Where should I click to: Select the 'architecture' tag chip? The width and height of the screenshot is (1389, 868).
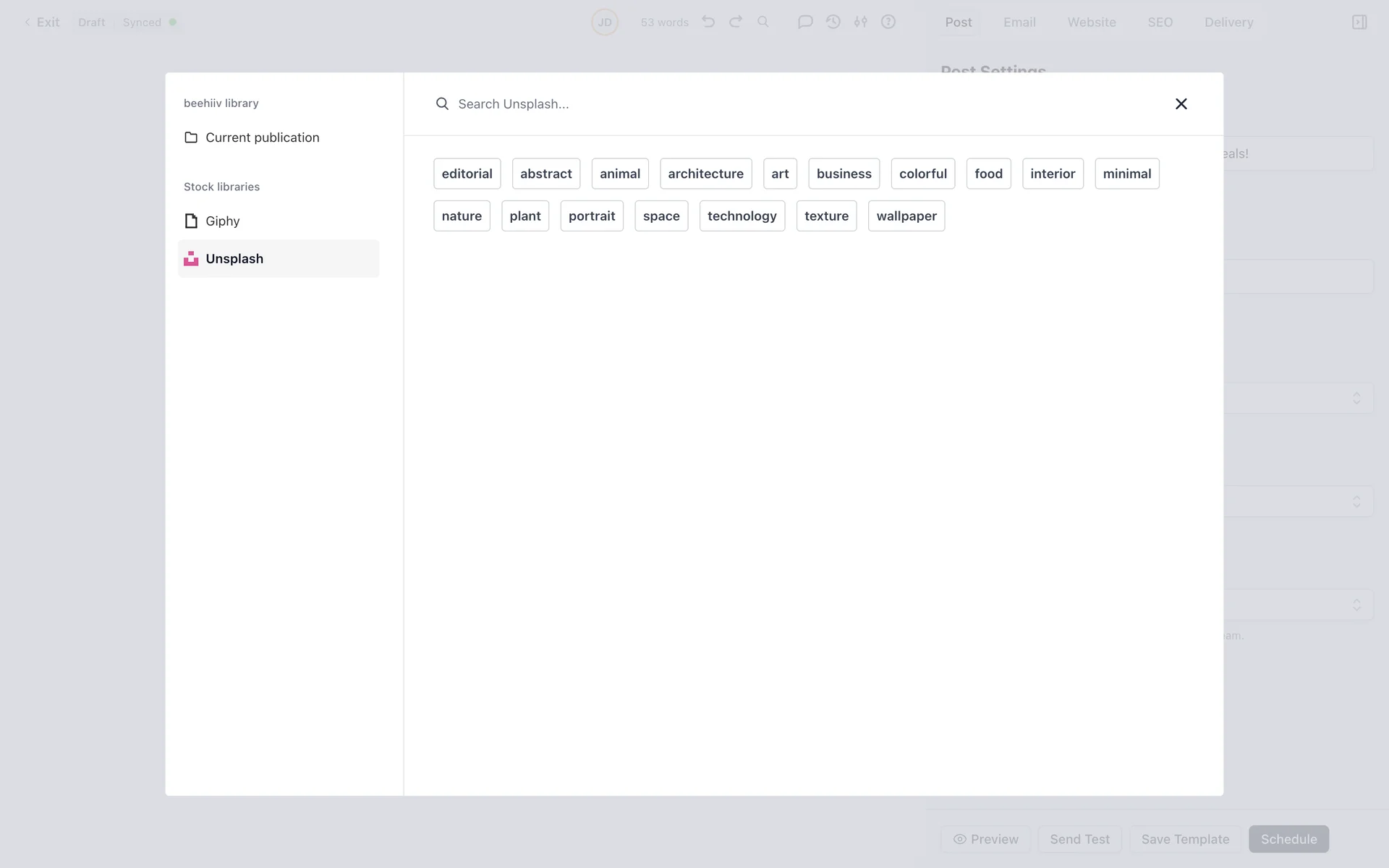(705, 174)
